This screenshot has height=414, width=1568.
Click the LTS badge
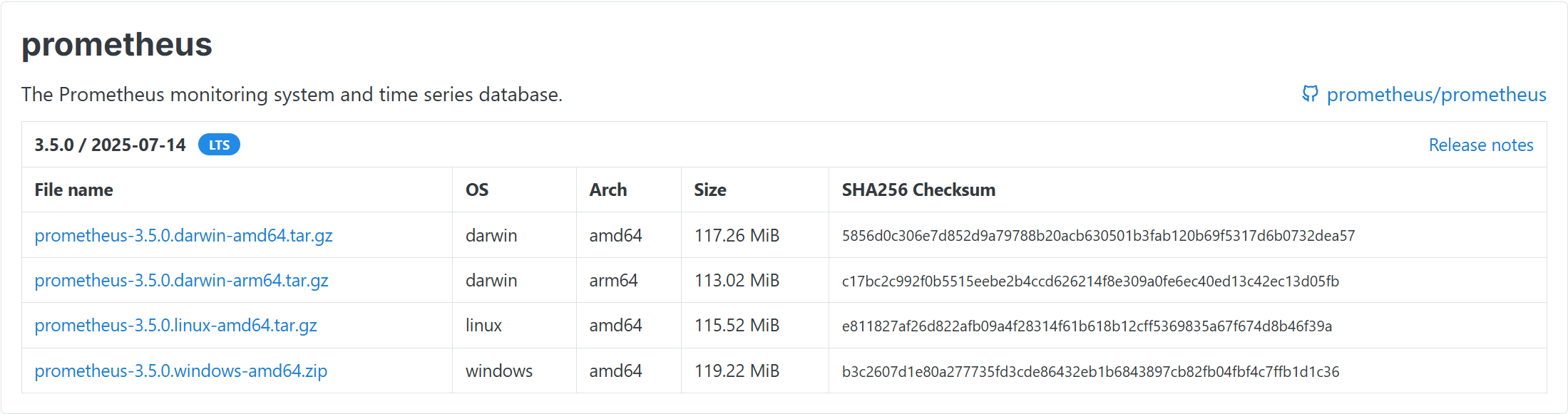pos(219,145)
